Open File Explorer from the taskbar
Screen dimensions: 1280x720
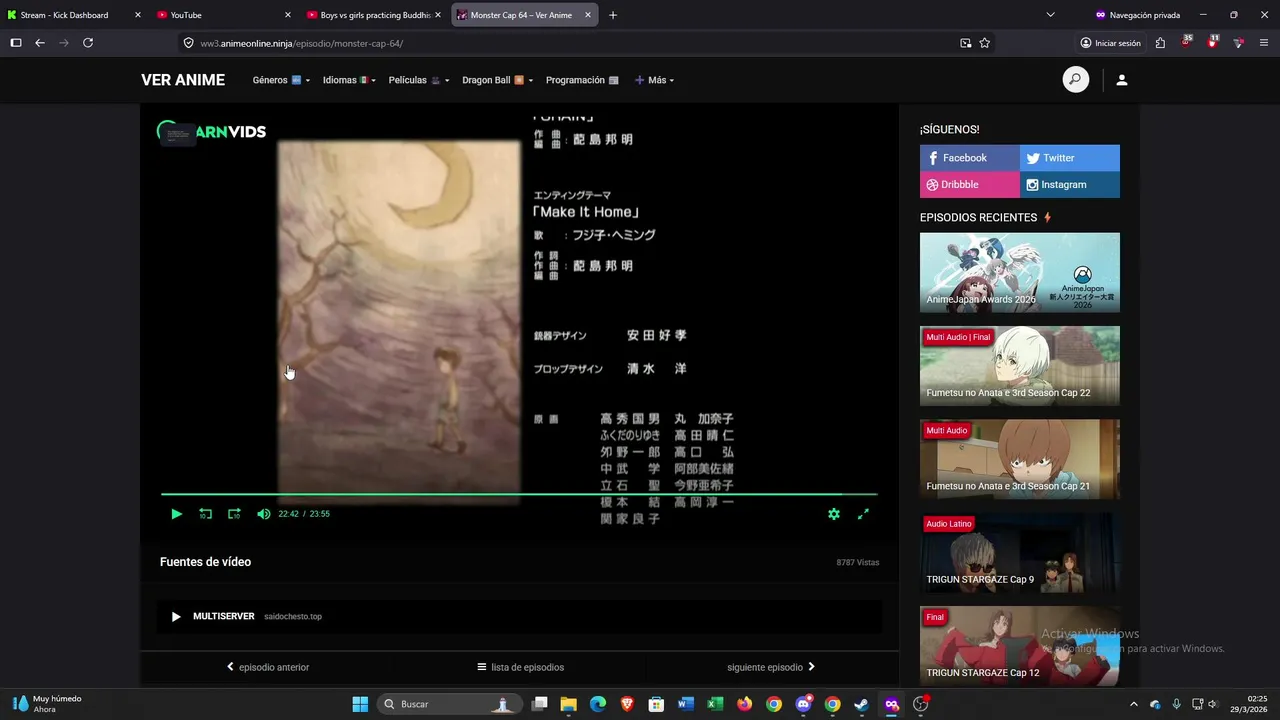point(568,704)
